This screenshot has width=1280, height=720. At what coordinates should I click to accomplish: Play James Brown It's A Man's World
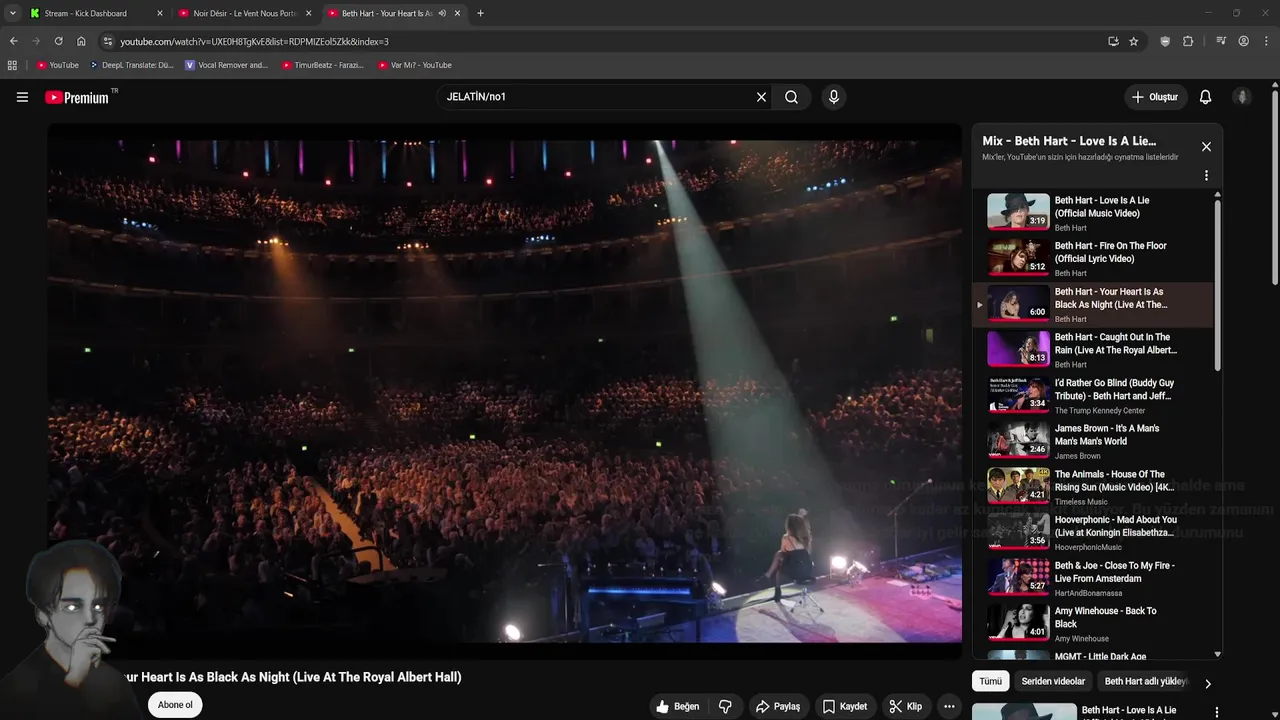pos(1094,441)
